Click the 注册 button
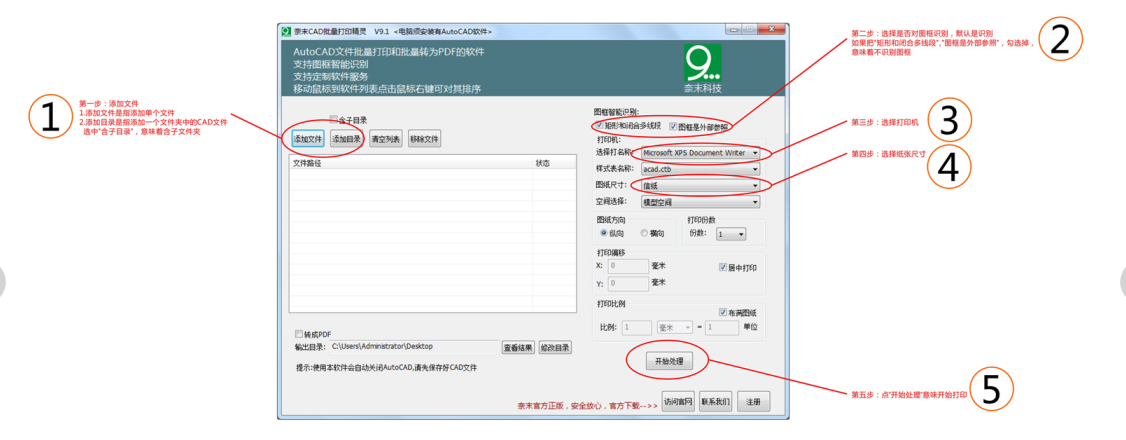The width and height of the screenshot is (1126, 440). click(753, 402)
